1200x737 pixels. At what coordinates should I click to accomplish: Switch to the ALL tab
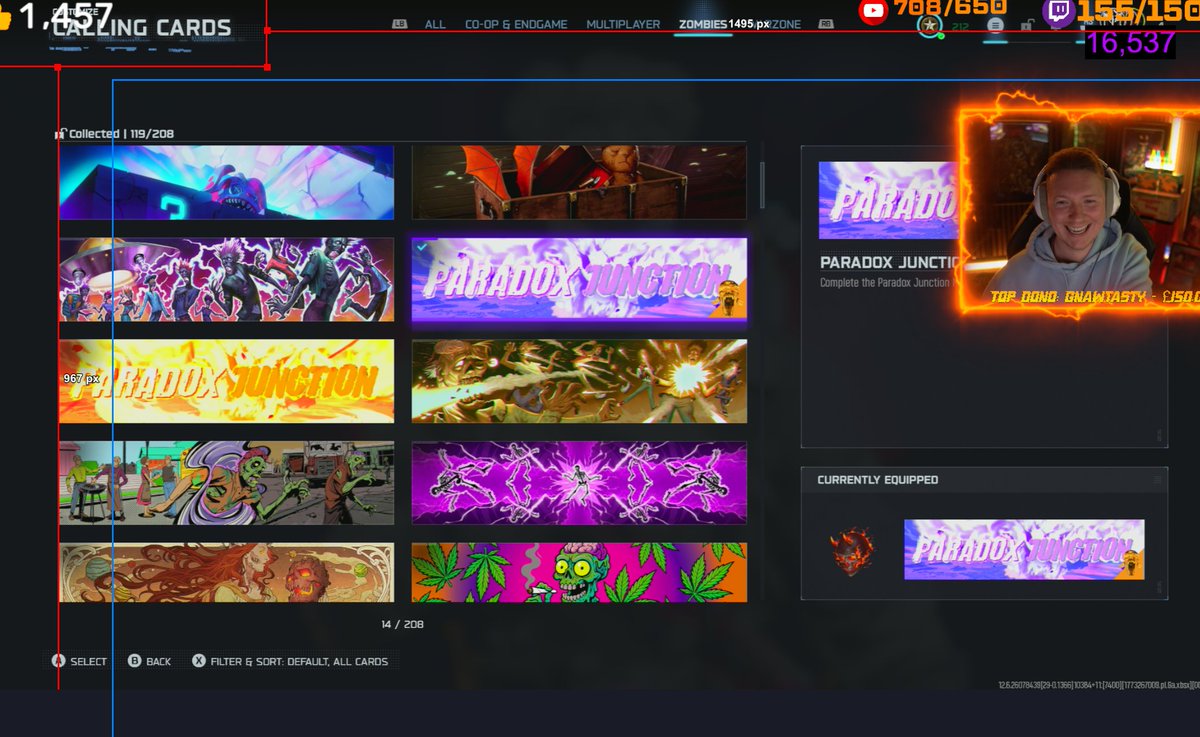tap(435, 24)
